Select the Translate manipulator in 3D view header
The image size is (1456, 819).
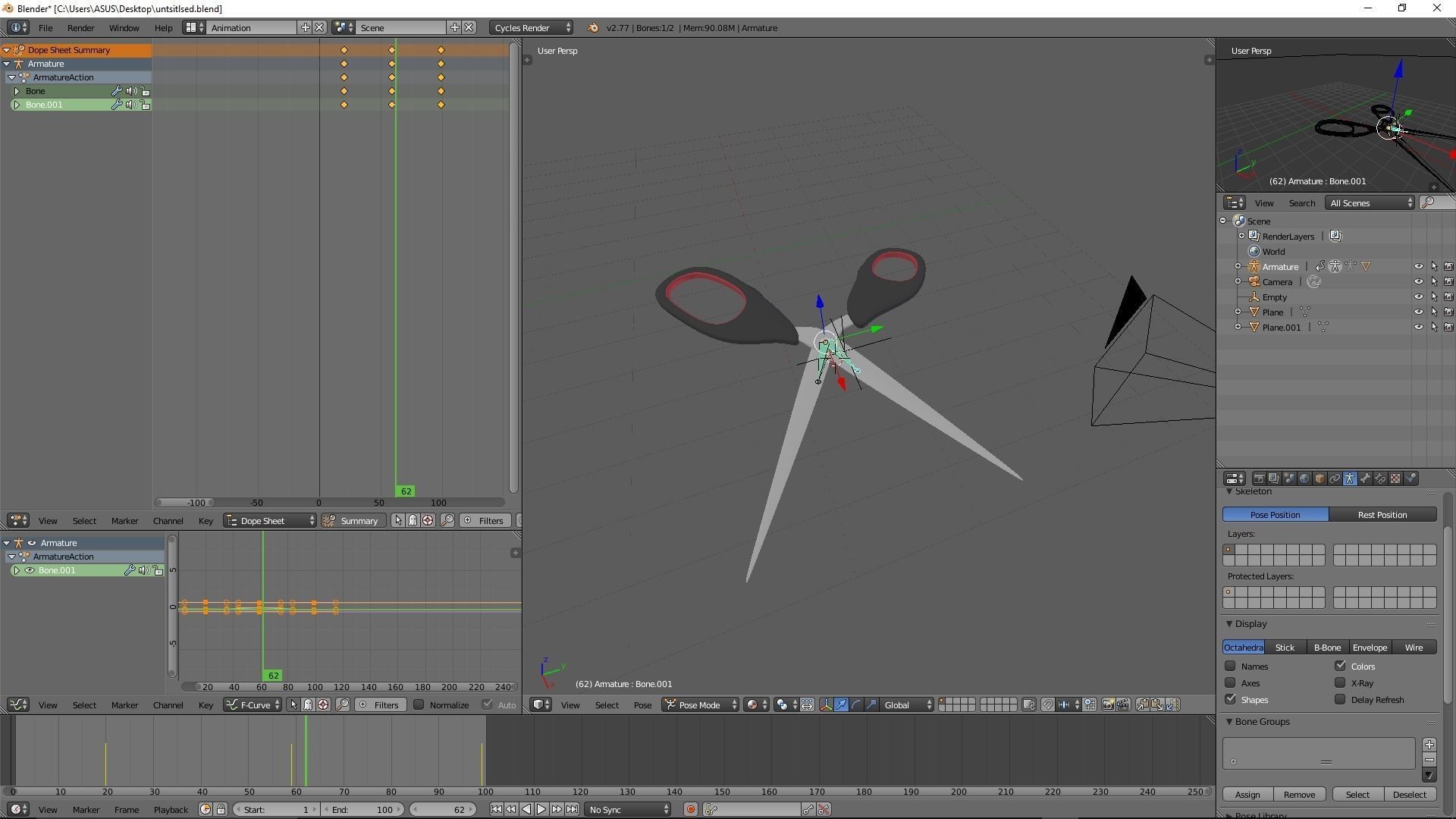(x=841, y=704)
